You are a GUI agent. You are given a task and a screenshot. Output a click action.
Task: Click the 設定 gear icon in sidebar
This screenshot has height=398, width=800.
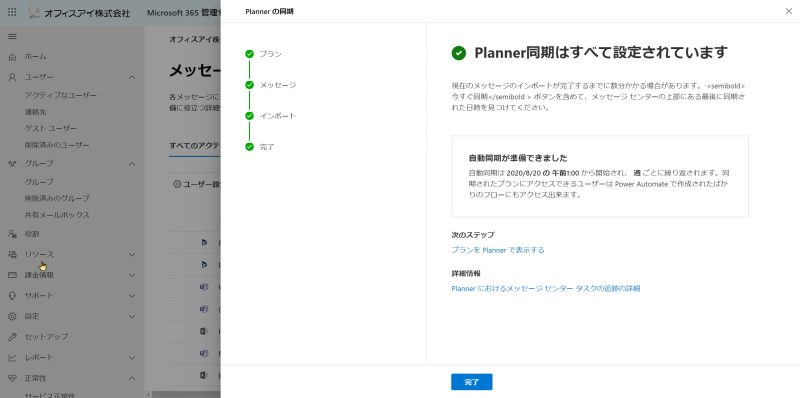click(x=13, y=316)
